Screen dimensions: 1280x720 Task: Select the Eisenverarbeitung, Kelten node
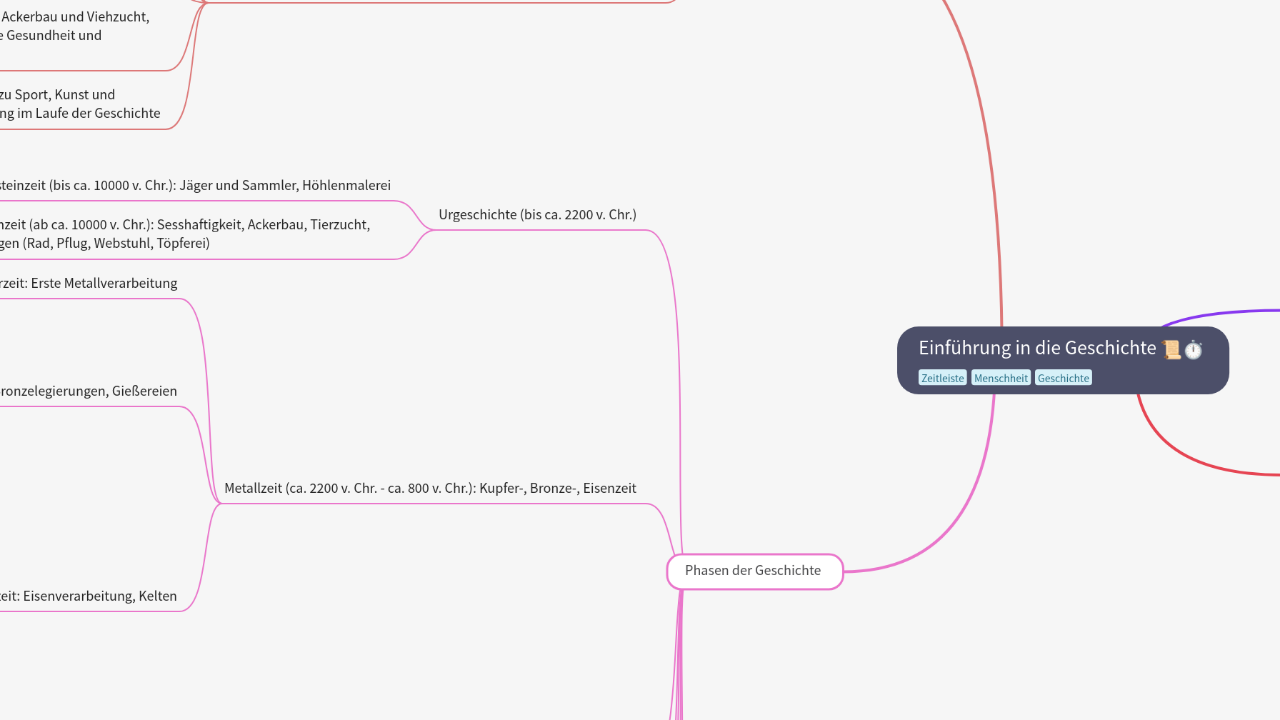[x=89, y=597]
